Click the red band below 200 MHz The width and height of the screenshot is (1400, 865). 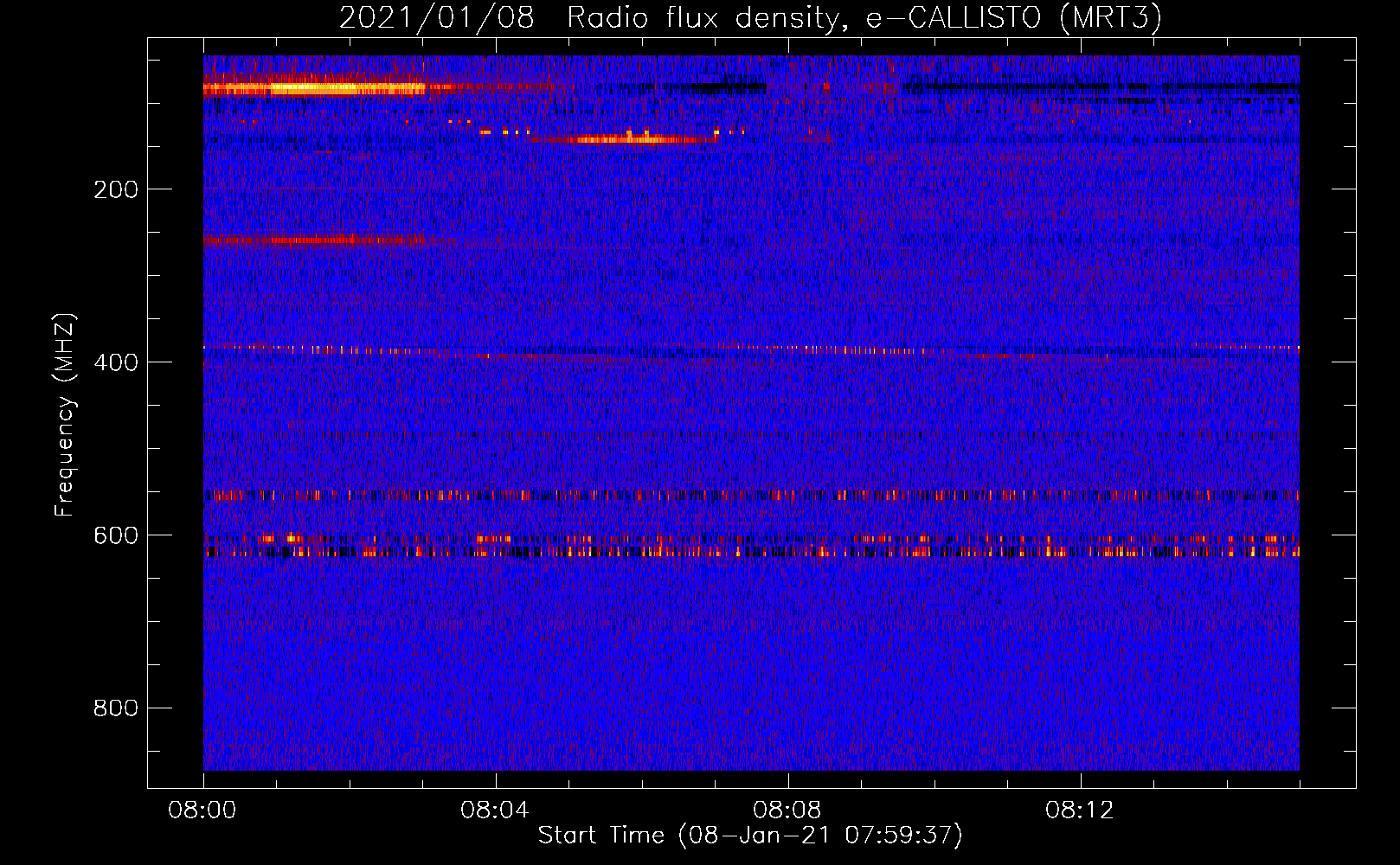[x=313, y=240]
